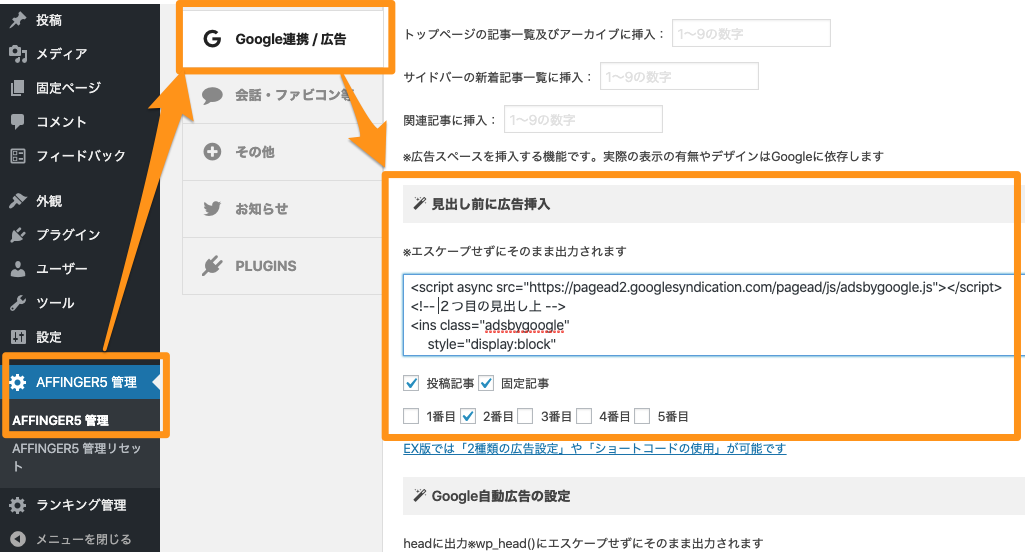Click the gear icon beside AFFINGER5 管理
This screenshot has height=552, width=1025.
[18, 383]
